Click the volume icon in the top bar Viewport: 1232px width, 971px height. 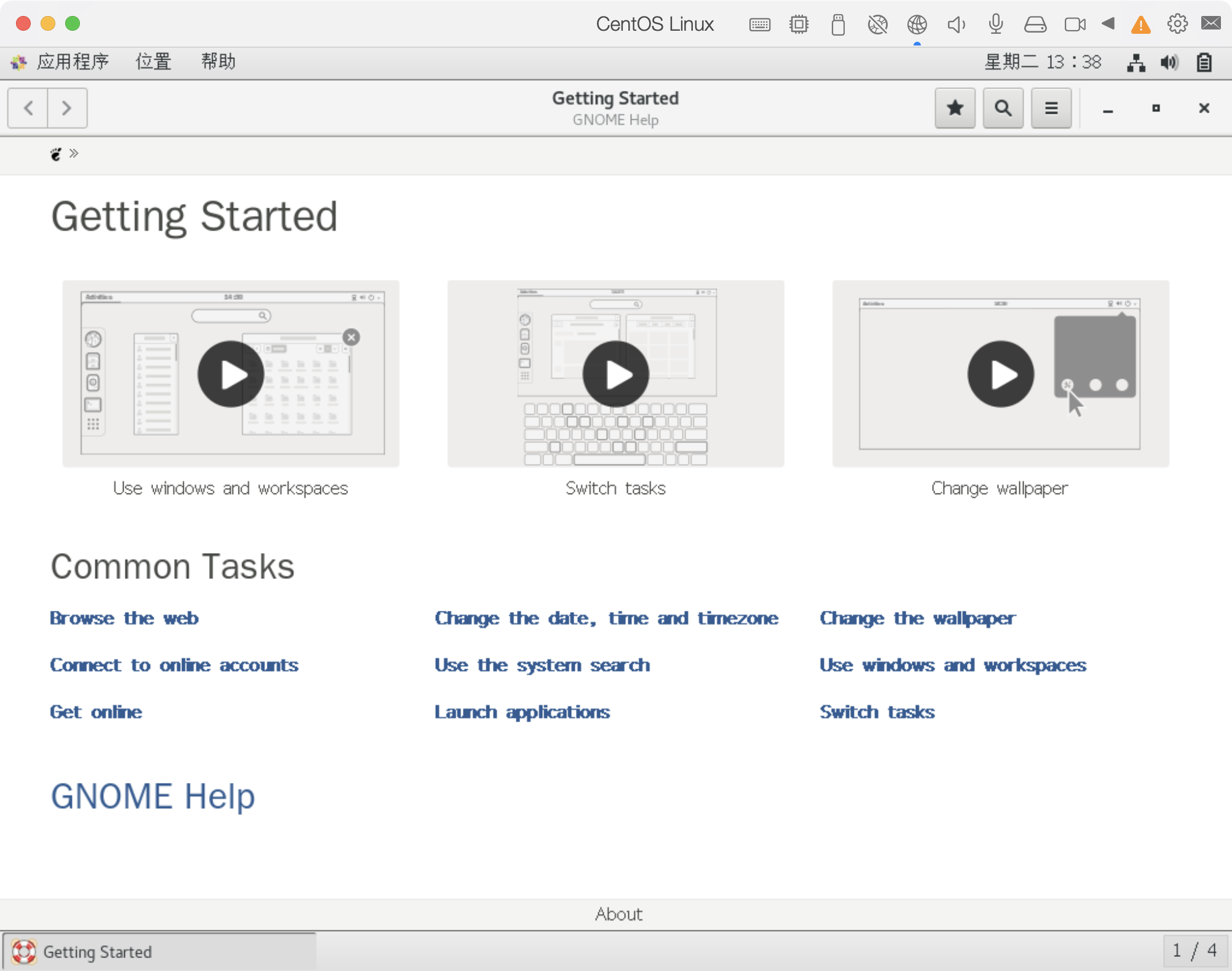click(x=1170, y=61)
